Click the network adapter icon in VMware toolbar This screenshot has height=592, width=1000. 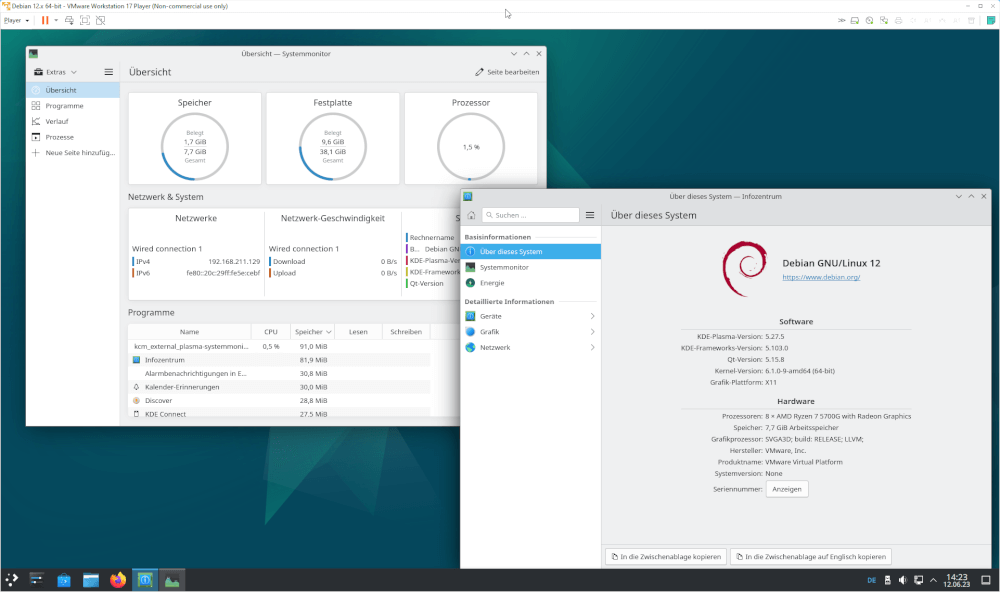(884, 20)
